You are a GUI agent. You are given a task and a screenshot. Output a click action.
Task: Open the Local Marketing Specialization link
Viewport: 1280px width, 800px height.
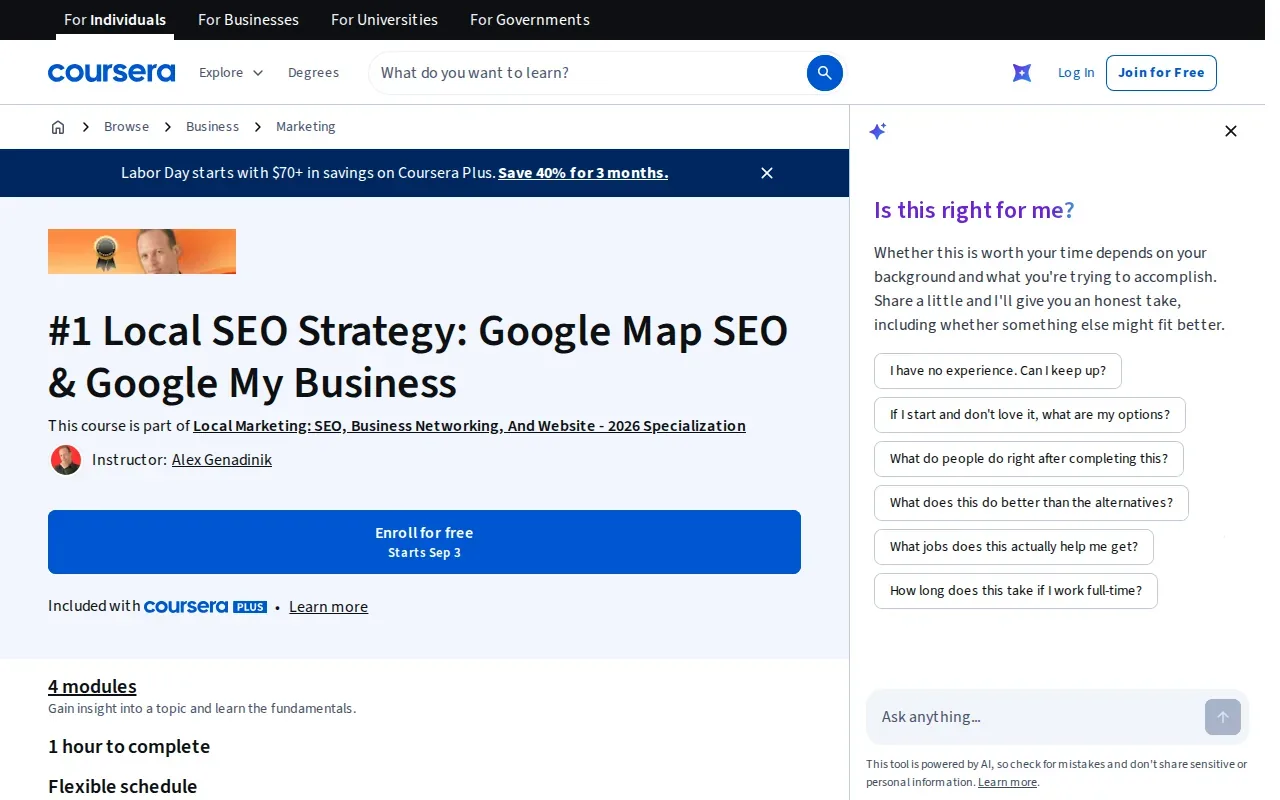pyautogui.click(x=469, y=426)
